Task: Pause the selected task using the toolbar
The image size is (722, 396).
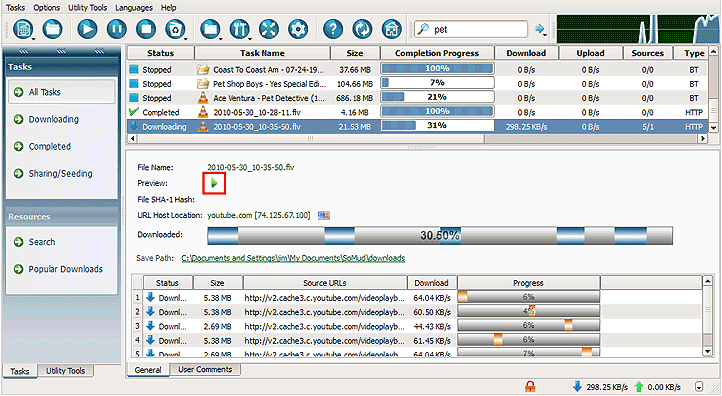Action: 116,29
